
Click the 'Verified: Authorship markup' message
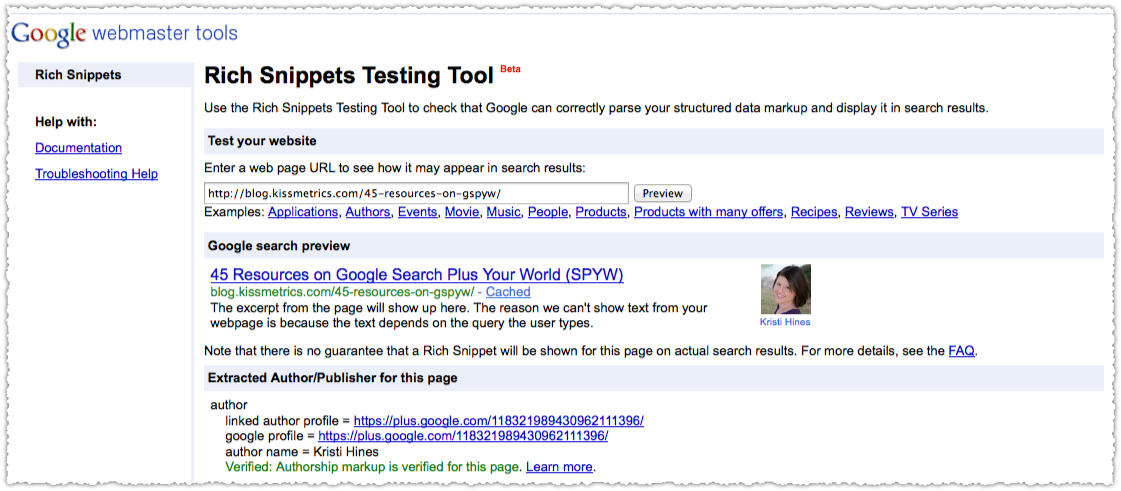point(372,467)
